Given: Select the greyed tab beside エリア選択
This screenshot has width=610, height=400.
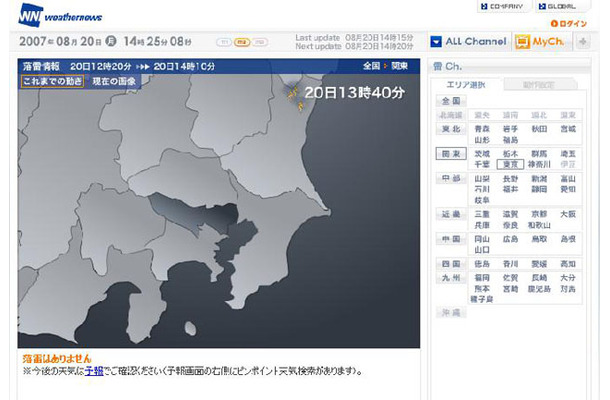Looking at the screenshot, I should pos(538,84).
